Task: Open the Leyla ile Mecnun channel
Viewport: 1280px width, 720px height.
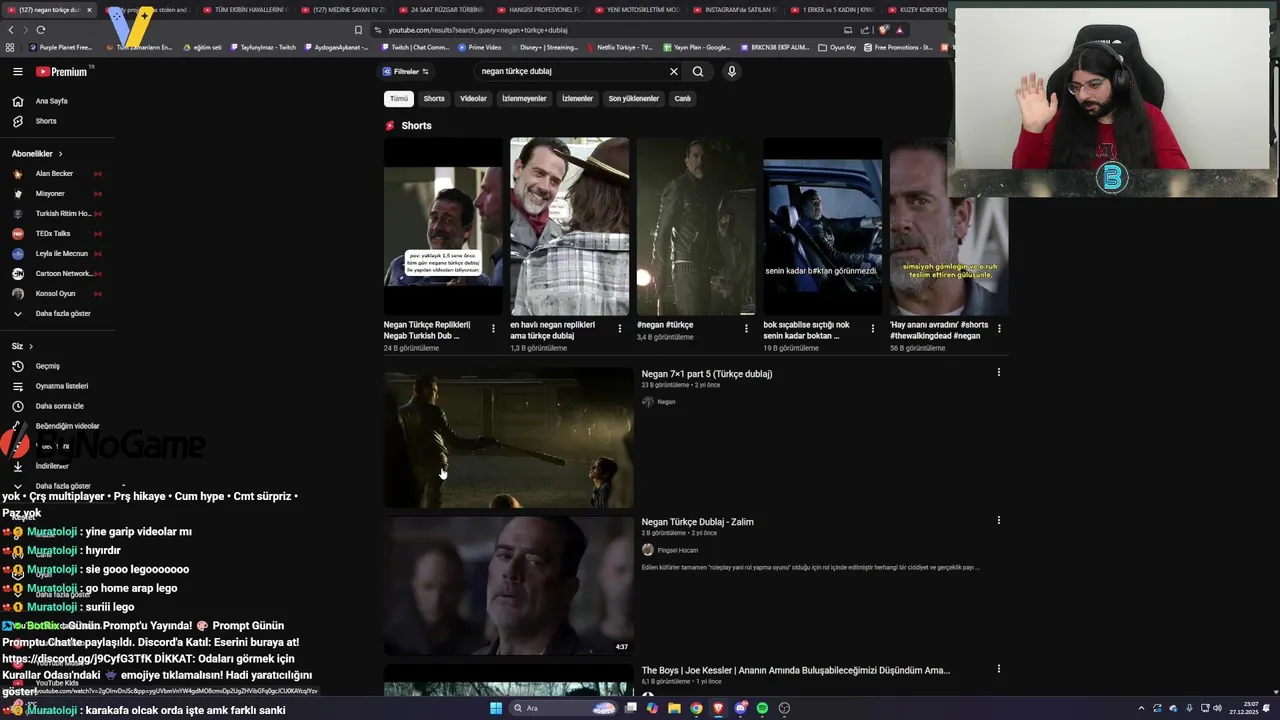Action: click(x=61, y=254)
